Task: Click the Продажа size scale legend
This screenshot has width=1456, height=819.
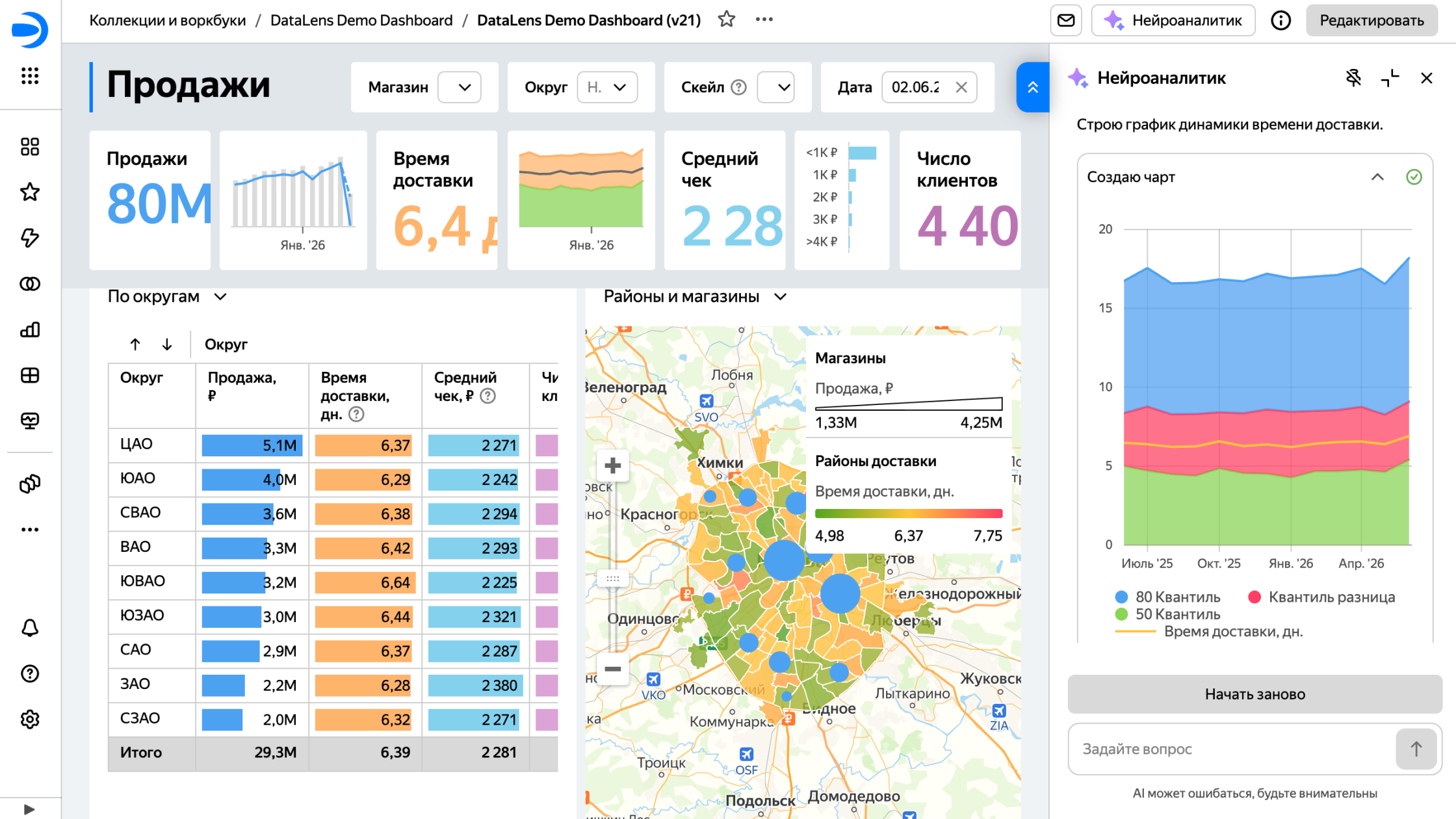Action: pyautogui.click(x=909, y=404)
